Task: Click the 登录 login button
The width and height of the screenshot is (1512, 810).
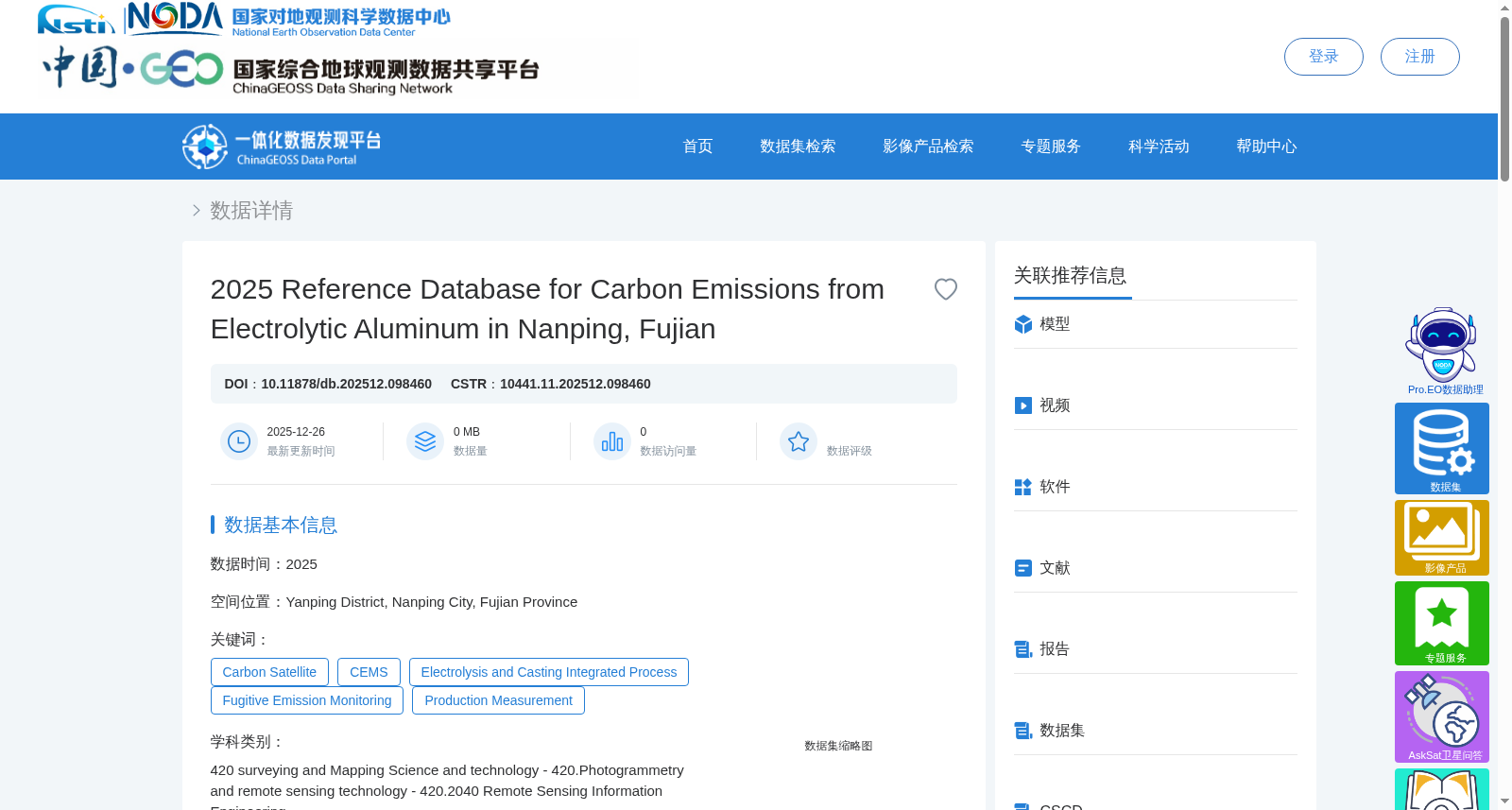Action: tap(1323, 57)
